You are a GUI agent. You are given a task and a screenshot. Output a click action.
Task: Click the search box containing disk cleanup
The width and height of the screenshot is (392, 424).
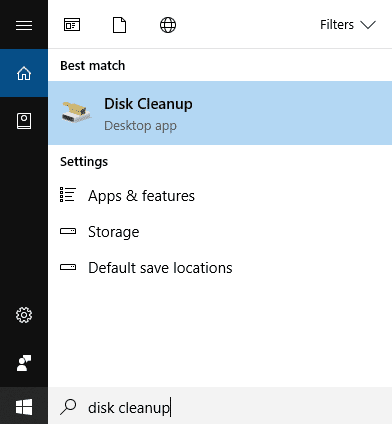click(220, 407)
